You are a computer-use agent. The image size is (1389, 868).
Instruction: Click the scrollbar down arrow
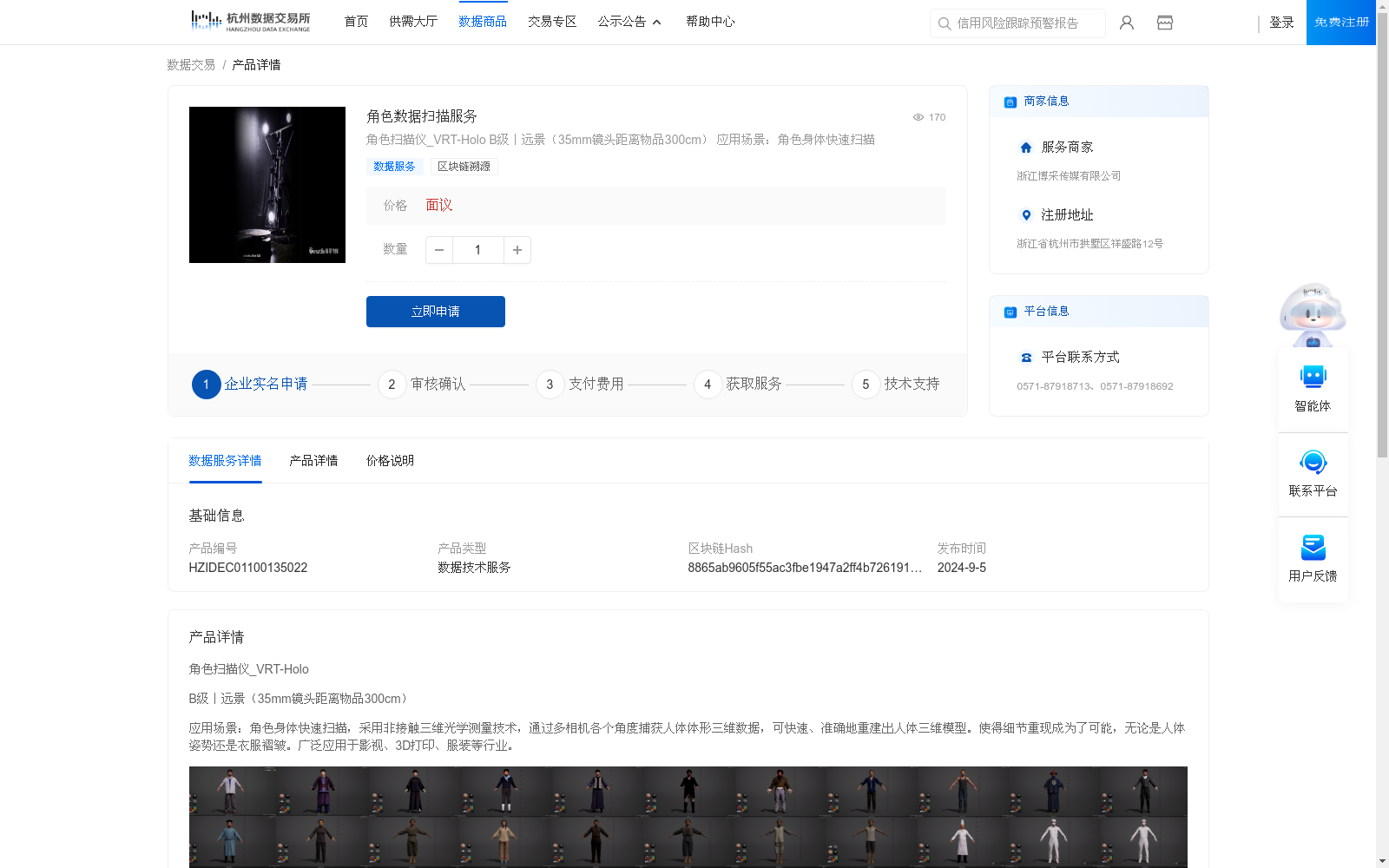click(1382, 862)
